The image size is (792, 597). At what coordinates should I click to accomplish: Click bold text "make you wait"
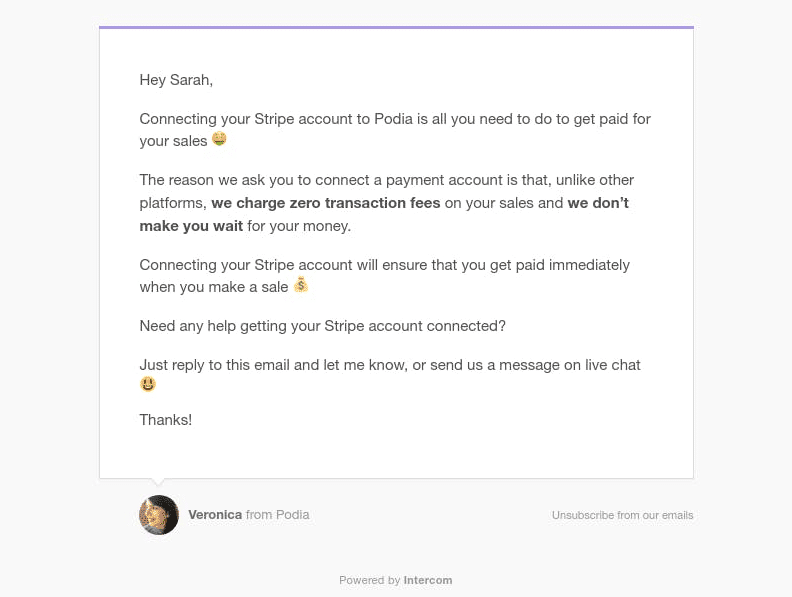(x=191, y=226)
